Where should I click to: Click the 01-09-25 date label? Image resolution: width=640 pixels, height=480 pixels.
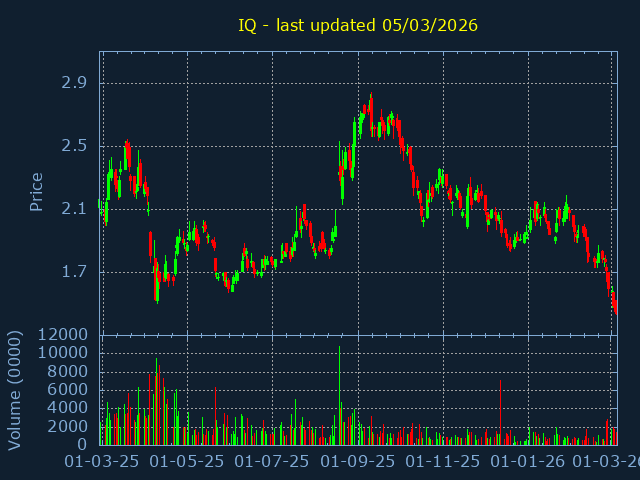click(358, 462)
